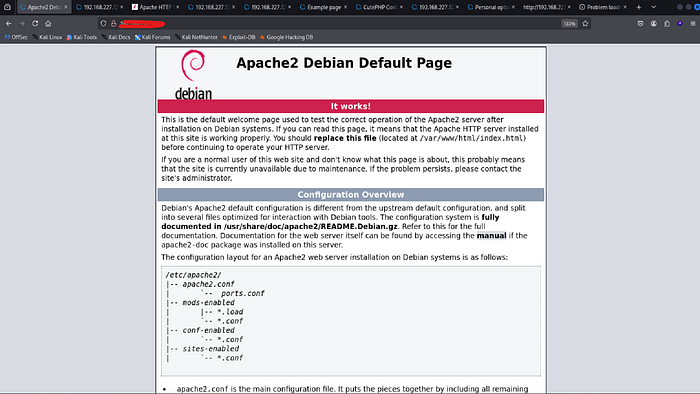Click the manual link in Configuration Overview

click(x=491, y=236)
